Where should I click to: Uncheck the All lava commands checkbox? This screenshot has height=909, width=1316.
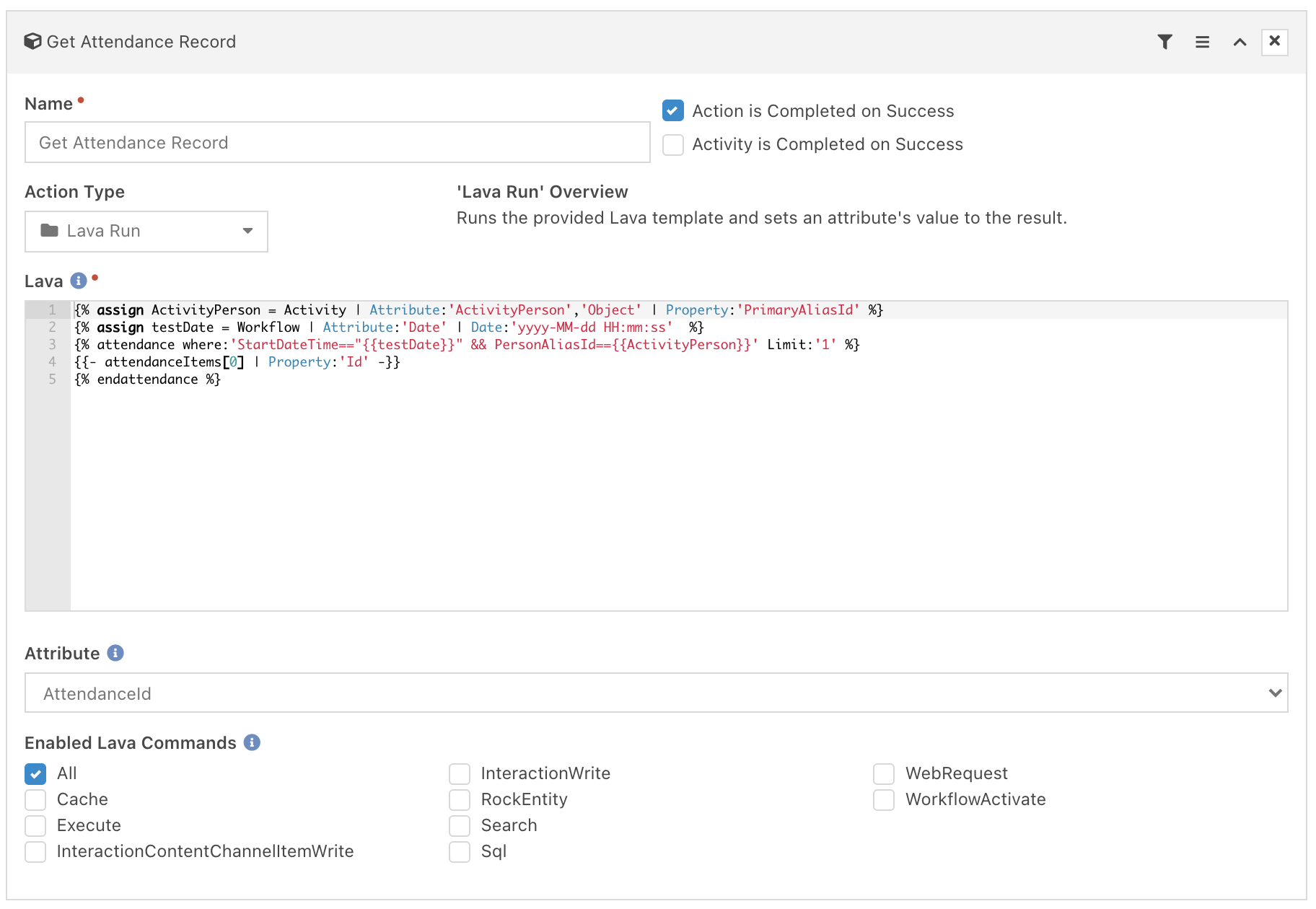click(x=35, y=773)
